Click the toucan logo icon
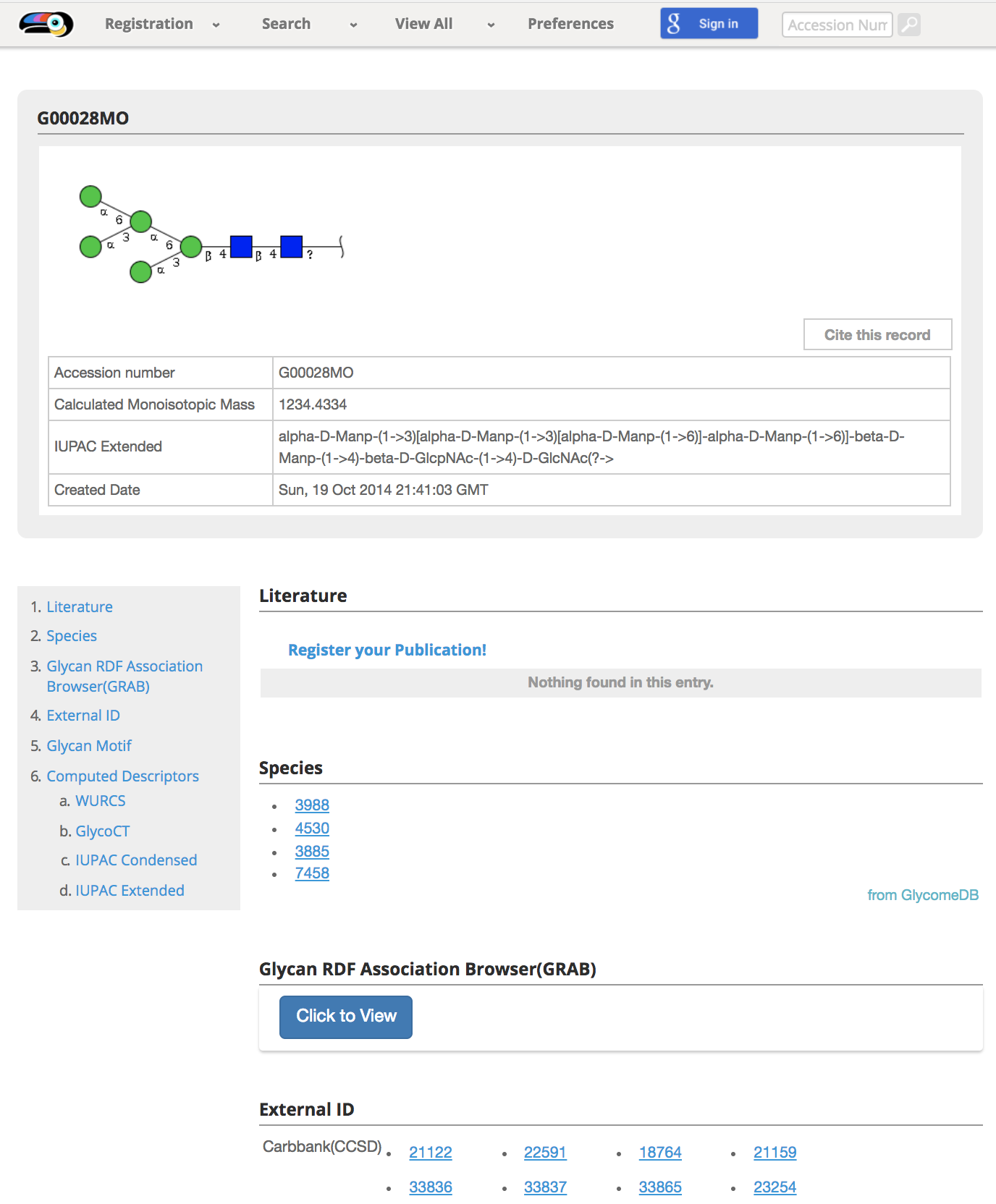The image size is (996, 1204). click(46, 24)
